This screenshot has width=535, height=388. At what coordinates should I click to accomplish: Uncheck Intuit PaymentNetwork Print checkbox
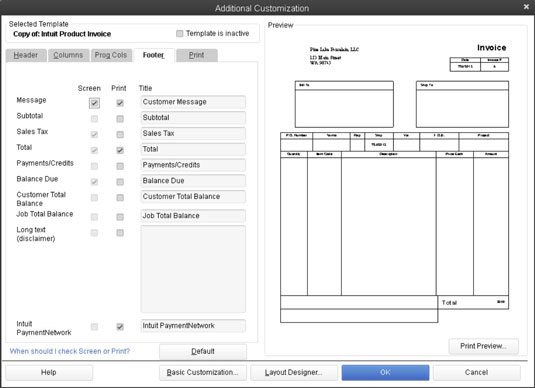point(120,327)
